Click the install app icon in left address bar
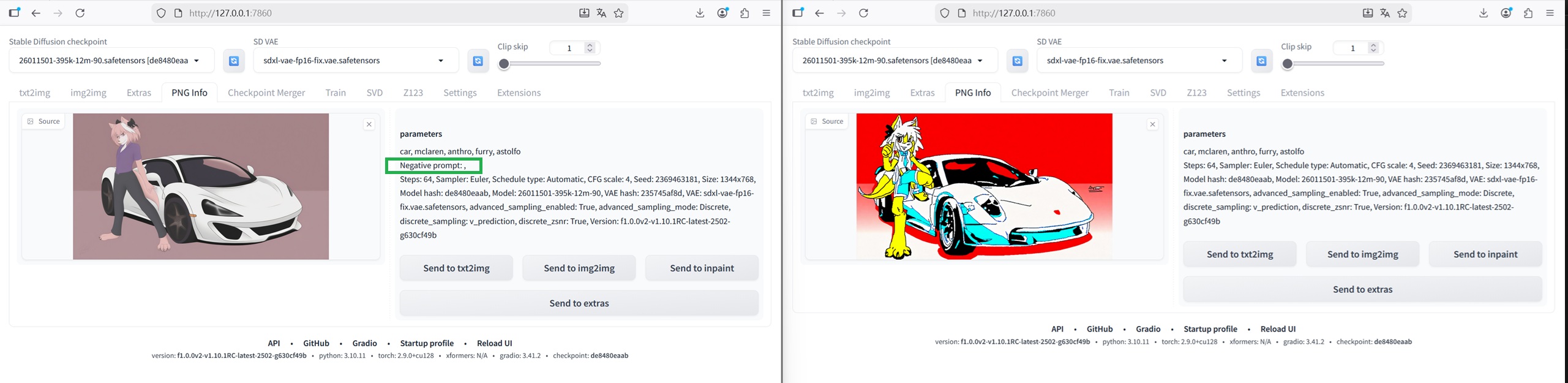1568x383 pixels. (x=584, y=13)
